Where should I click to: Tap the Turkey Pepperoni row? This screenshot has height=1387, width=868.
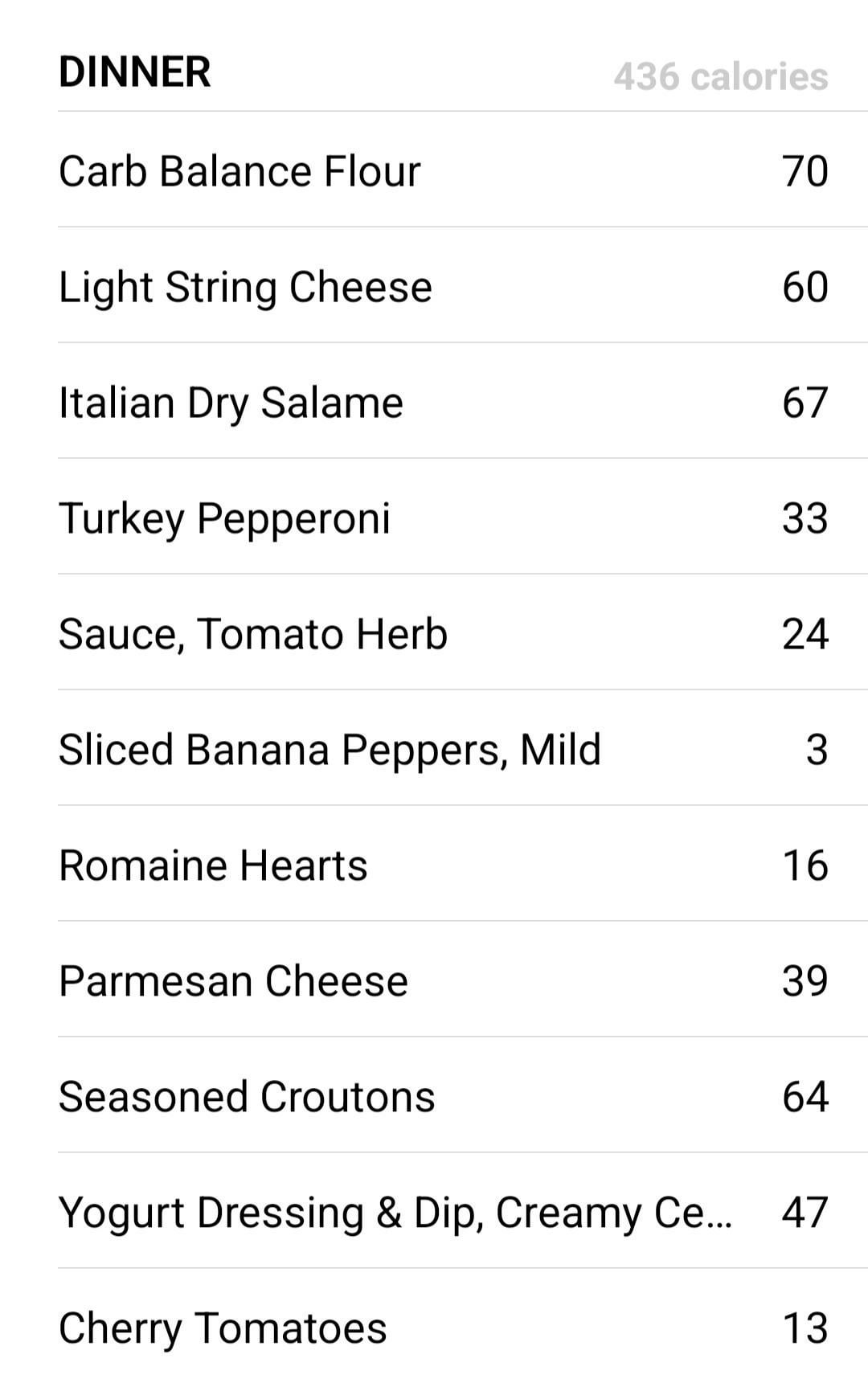[x=463, y=517]
